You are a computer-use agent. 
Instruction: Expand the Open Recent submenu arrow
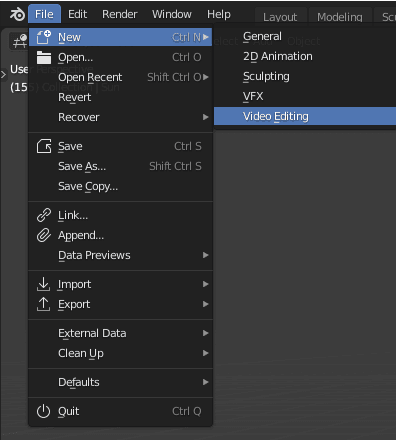pyautogui.click(x=206, y=77)
